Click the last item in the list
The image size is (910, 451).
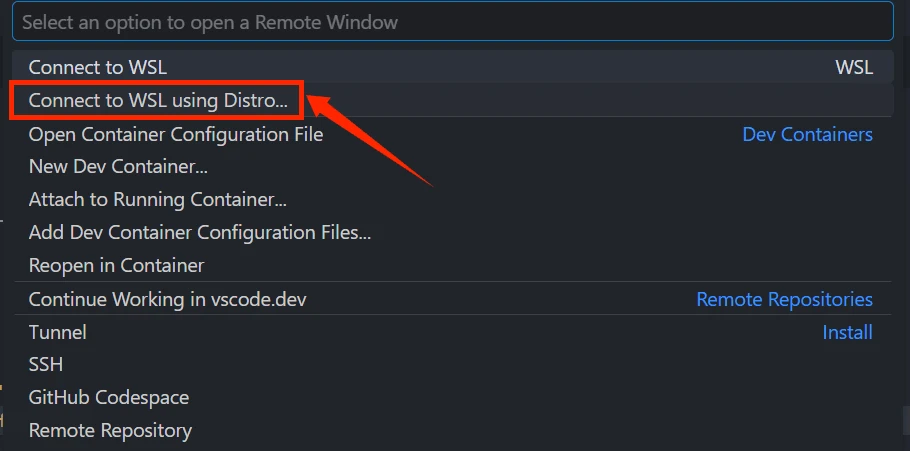tap(110, 431)
